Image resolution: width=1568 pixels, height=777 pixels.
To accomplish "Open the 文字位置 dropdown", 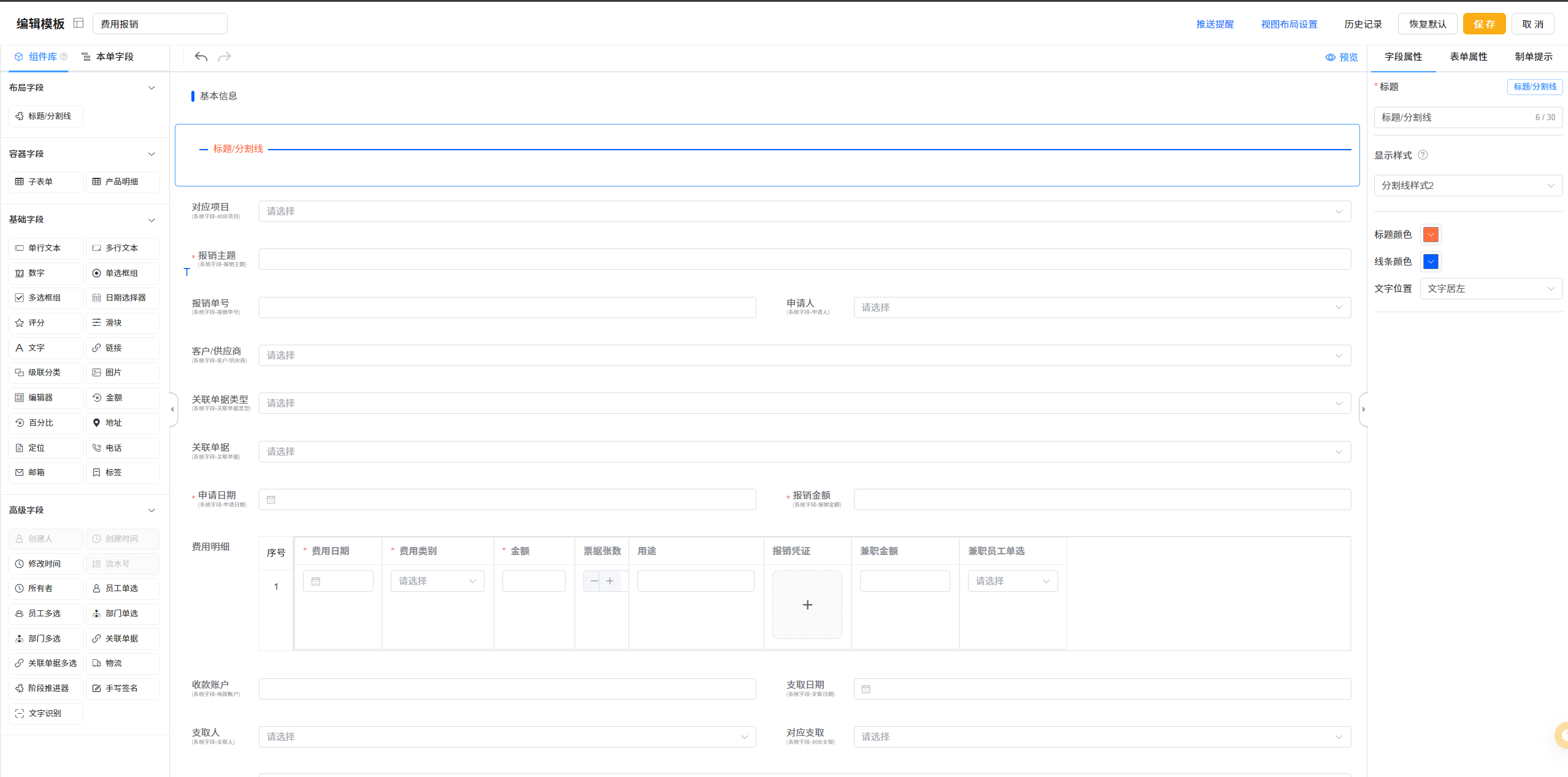I will click(x=1491, y=288).
